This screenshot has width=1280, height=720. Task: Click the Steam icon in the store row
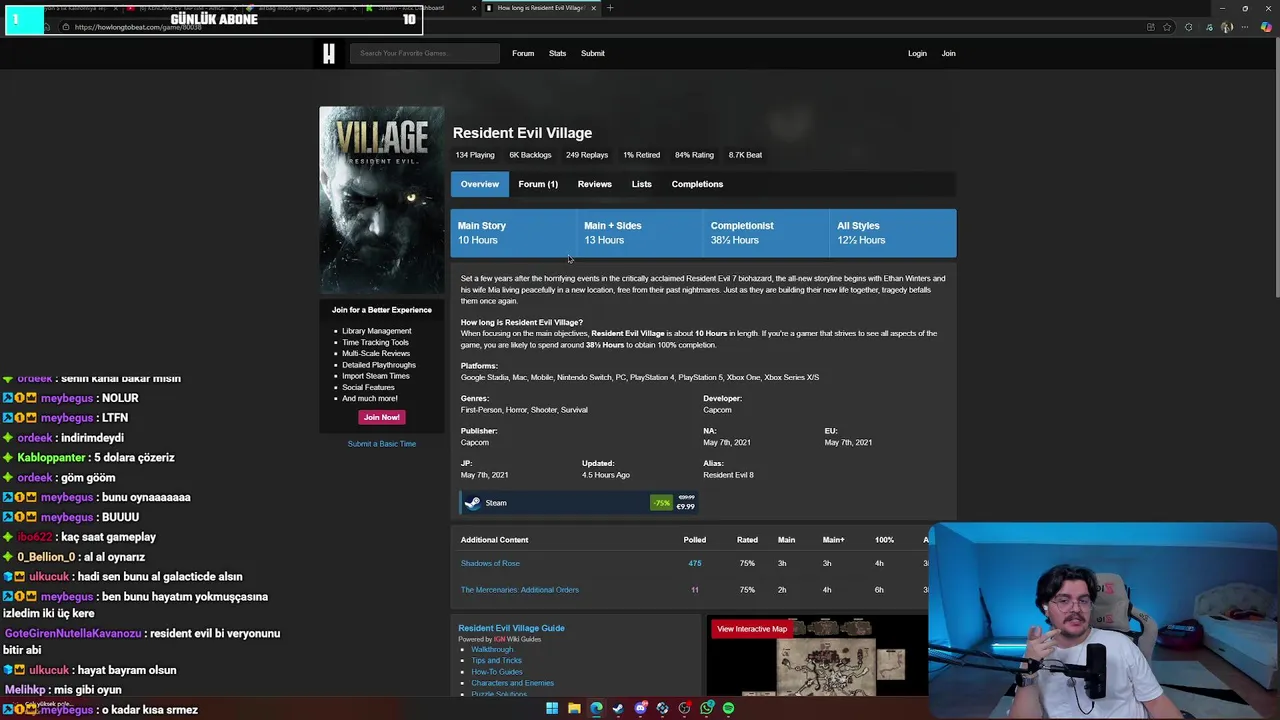pyautogui.click(x=473, y=503)
